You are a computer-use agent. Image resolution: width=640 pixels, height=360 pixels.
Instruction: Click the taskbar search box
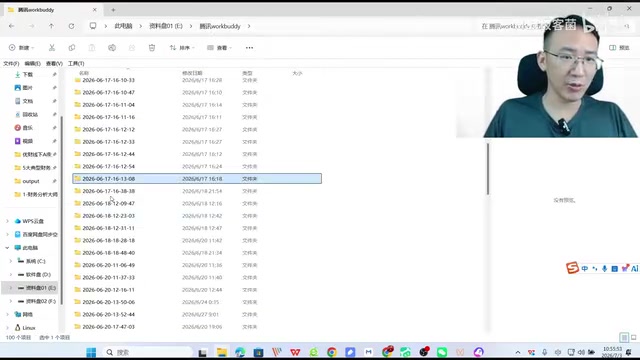pos(148,352)
